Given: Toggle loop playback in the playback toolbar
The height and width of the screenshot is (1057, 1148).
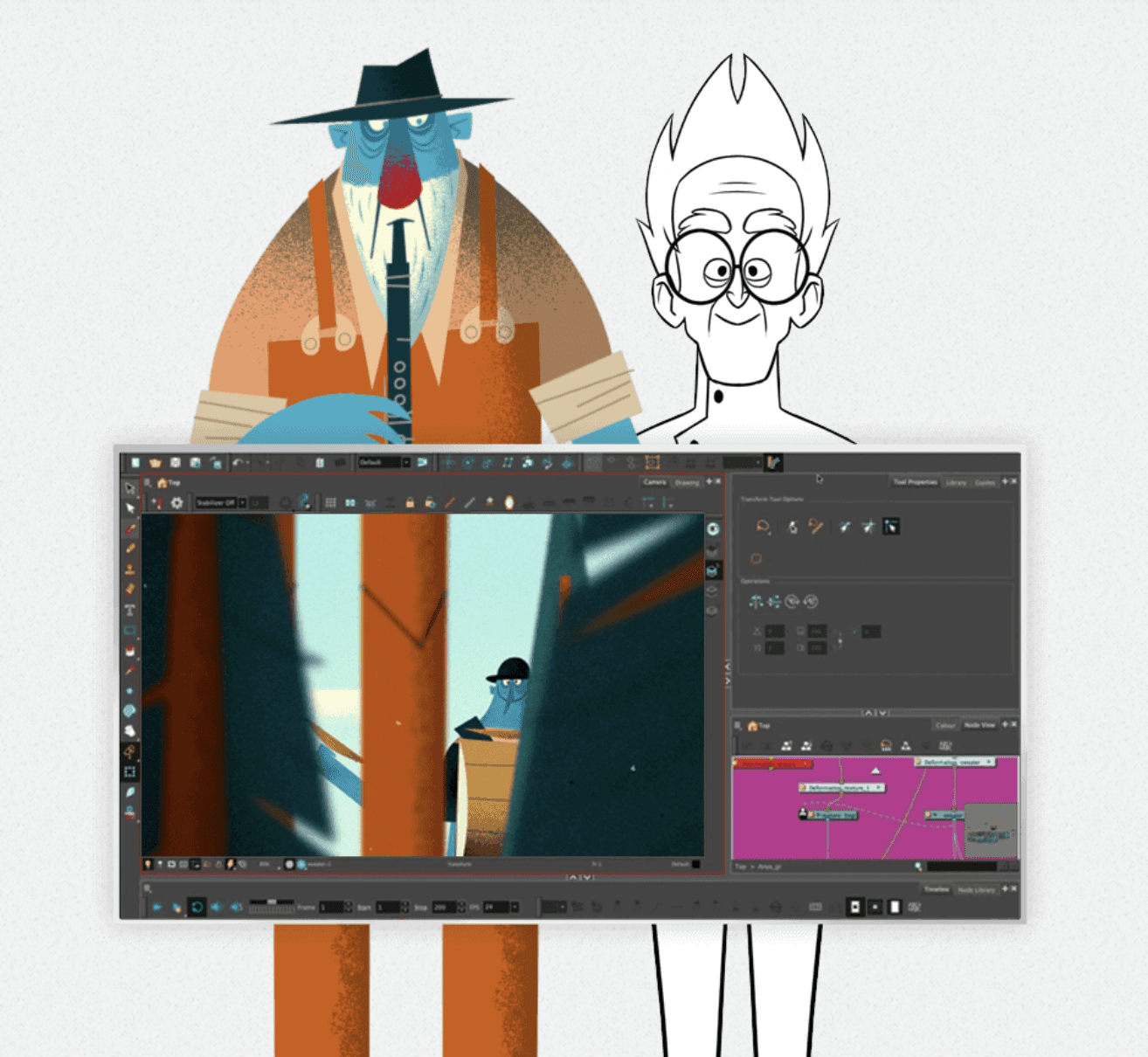Looking at the screenshot, I should pos(197,907).
